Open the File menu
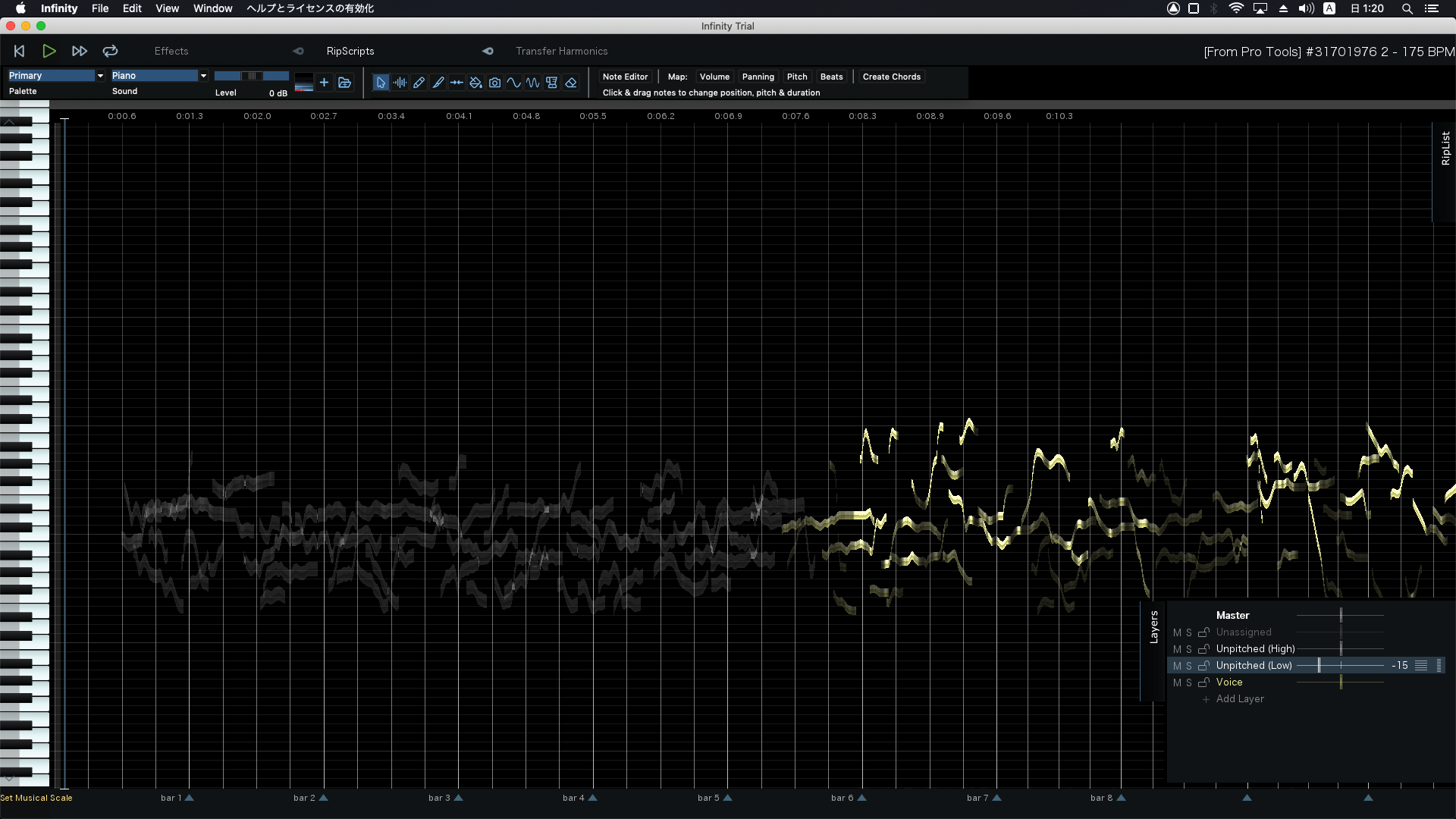 coord(100,8)
